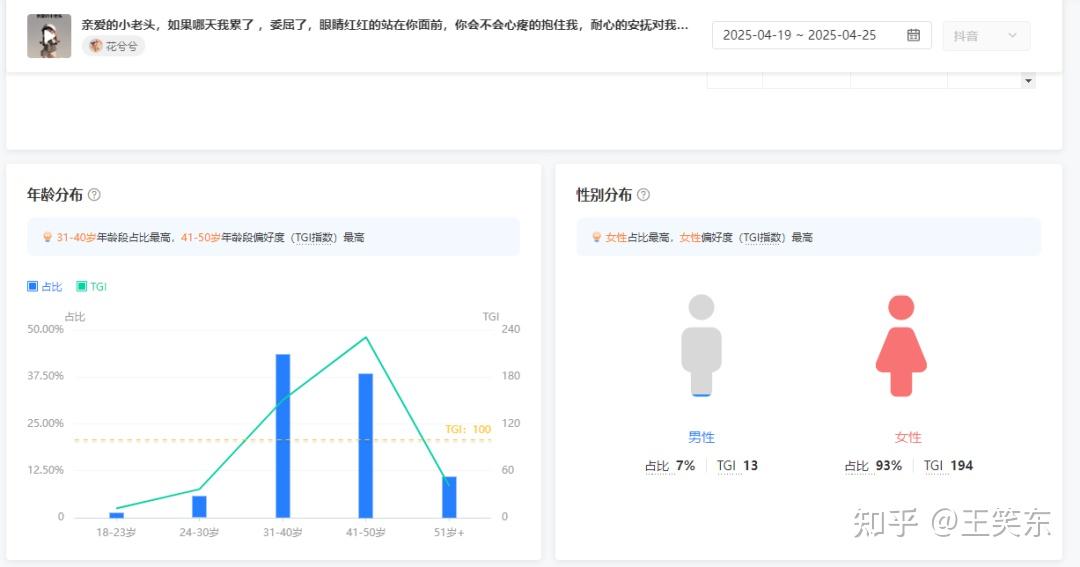Show help tooltip for 年龄分布

pos(94,195)
